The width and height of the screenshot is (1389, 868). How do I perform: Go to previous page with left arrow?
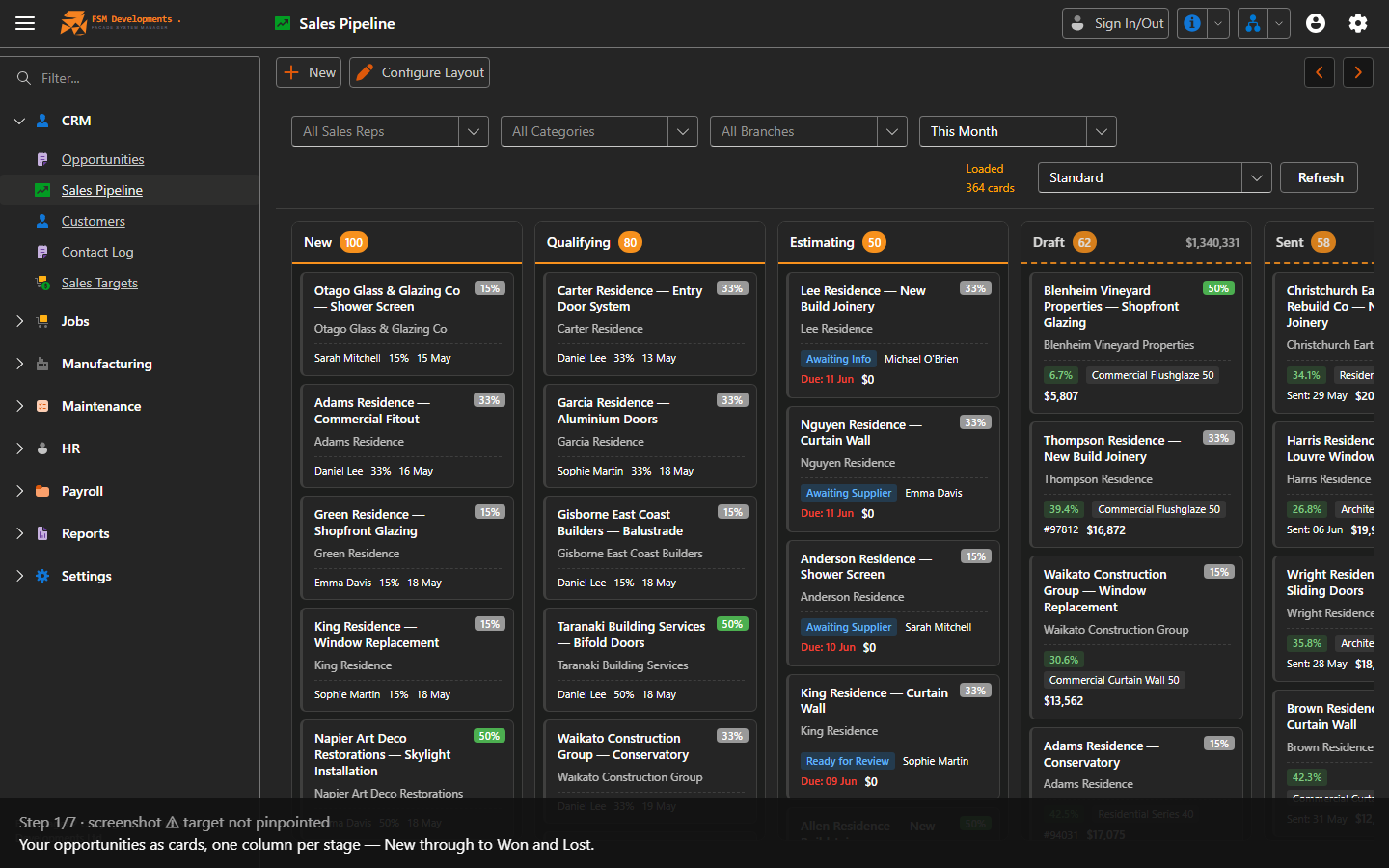pos(1320,72)
